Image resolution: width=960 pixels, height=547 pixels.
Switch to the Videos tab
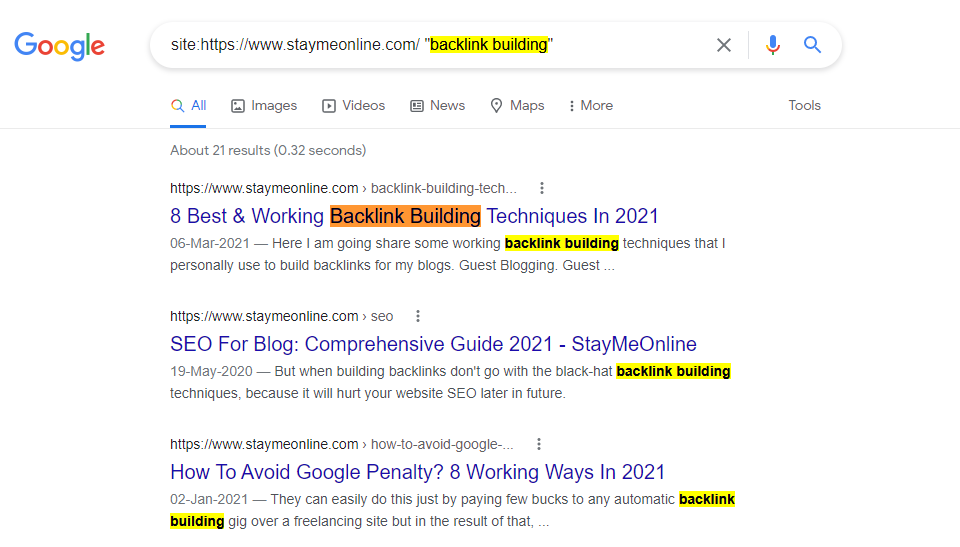[353, 105]
